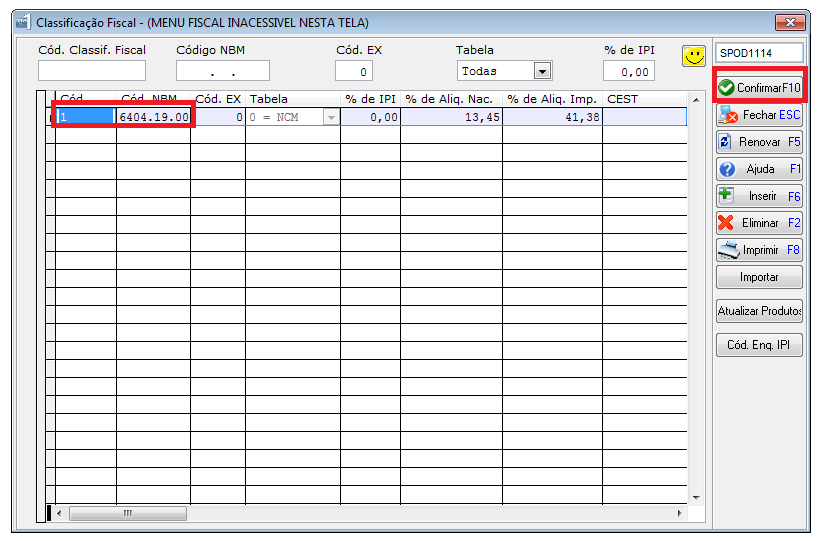Click the % de Aliq. Imp. value 41,38
The height and width of the screenshot is (541, 818).
pos(552,117)
